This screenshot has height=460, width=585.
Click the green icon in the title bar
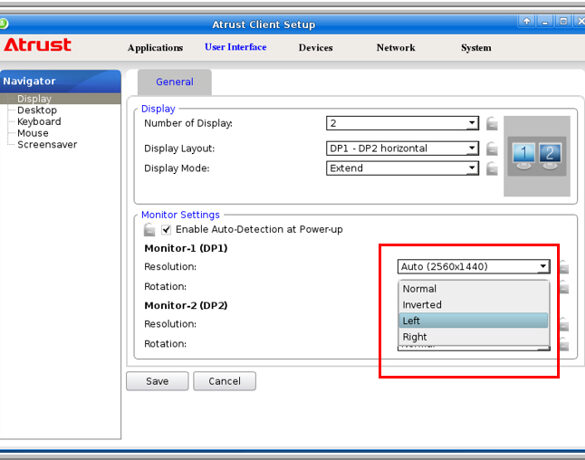(x=3, y=24)
